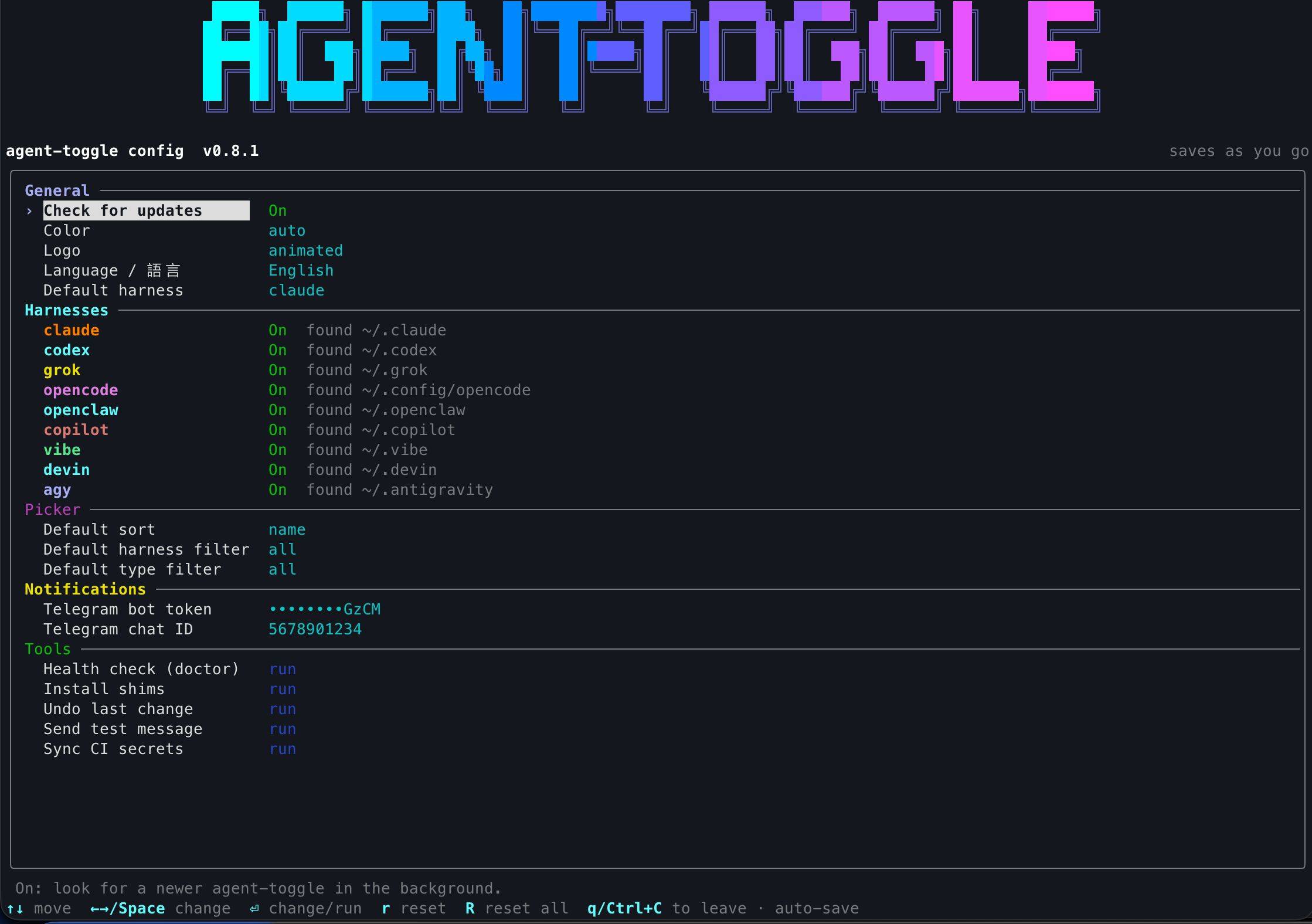Run the Install shims tool
This screenshot has height=924, width=1312.
click(283, 689)
